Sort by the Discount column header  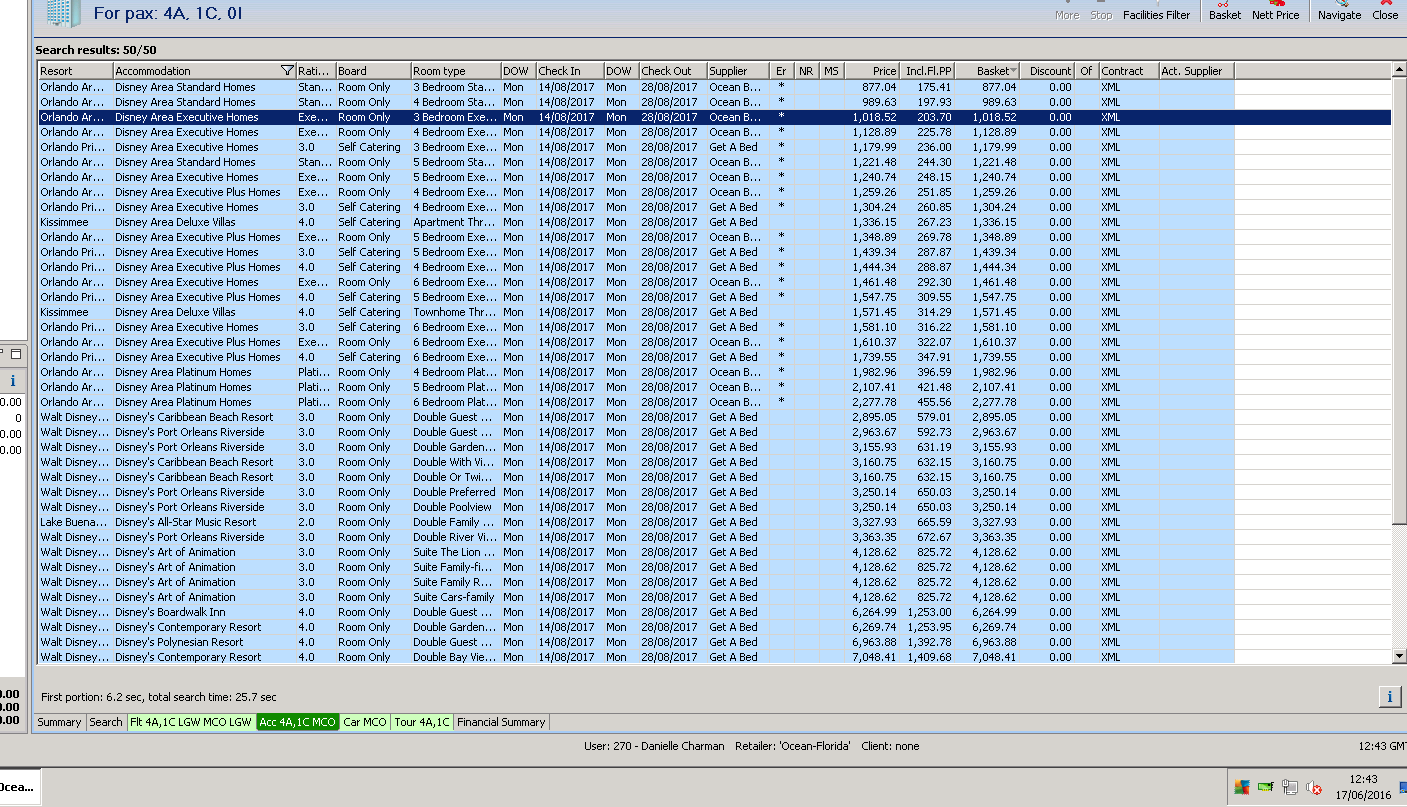click(1047, 71)
